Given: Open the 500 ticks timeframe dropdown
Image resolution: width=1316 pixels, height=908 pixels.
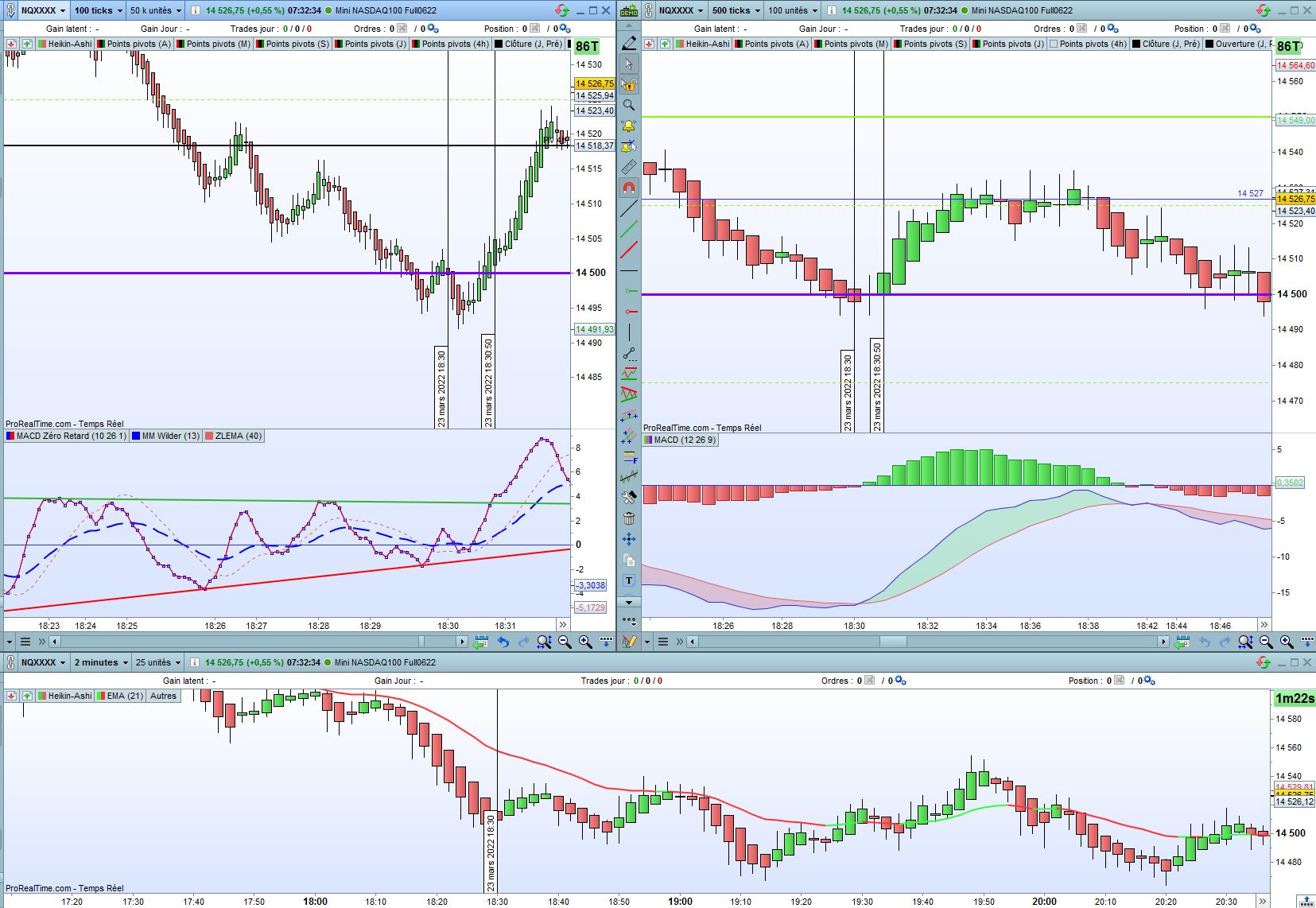Looking at the screenshot, I should (x=736, y=10).
